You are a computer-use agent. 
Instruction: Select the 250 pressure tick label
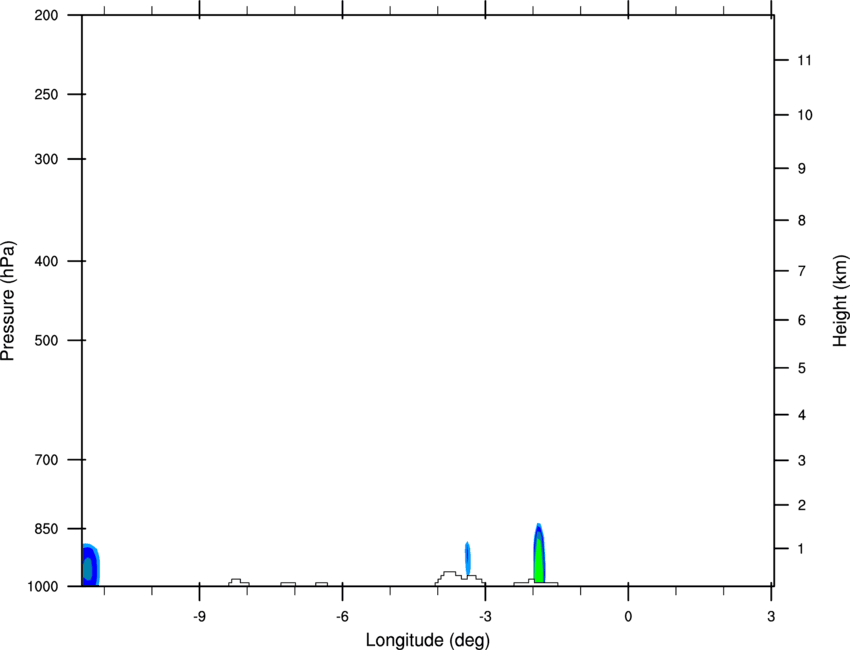[x=46, y=94]
